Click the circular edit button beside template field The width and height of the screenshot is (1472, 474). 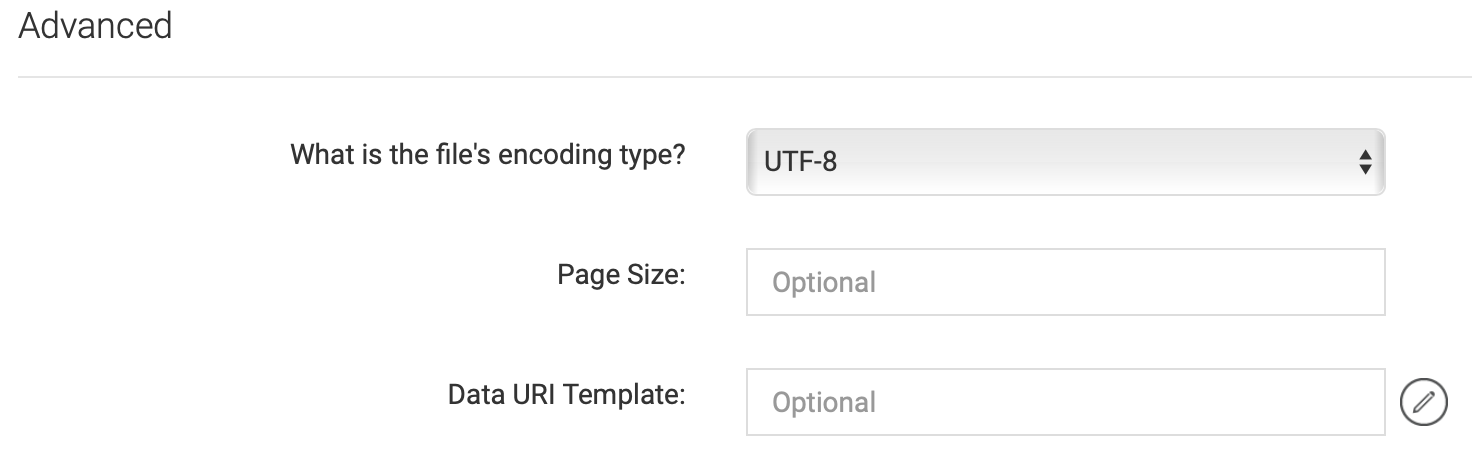[x=1423, y=402]
